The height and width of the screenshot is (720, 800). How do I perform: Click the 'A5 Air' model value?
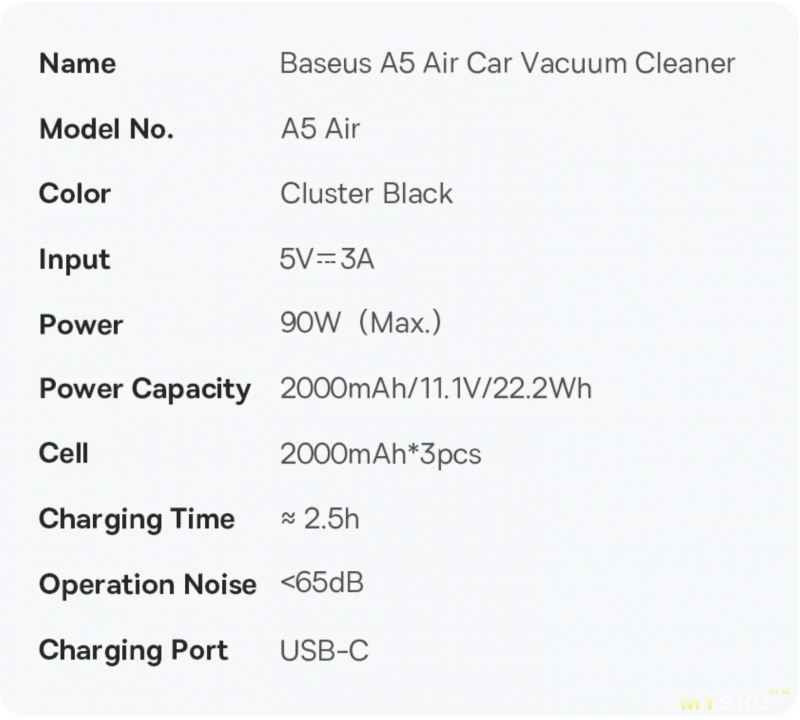[x=320, y=129]
